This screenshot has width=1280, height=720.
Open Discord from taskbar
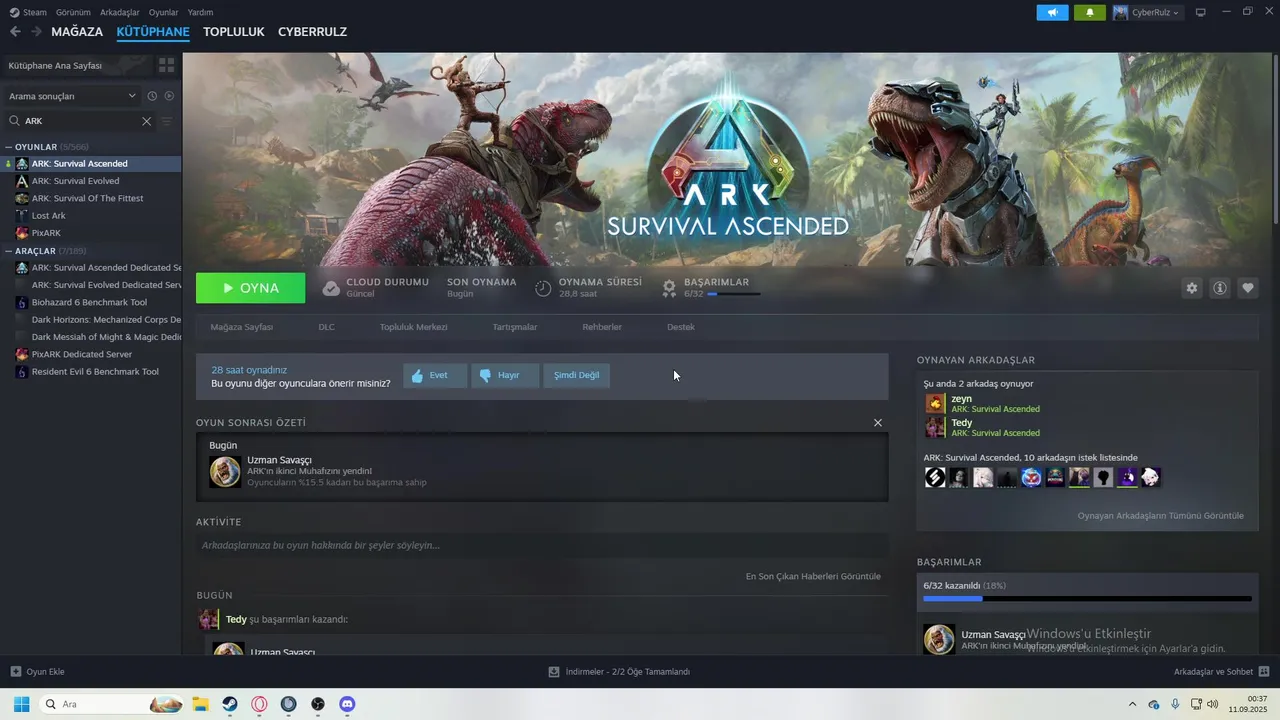pos(347,704)
